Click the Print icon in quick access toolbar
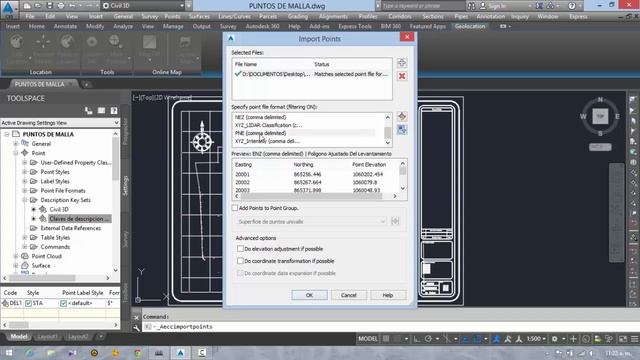Viewport: 640px width, 360px height. (x=61, y=6)
